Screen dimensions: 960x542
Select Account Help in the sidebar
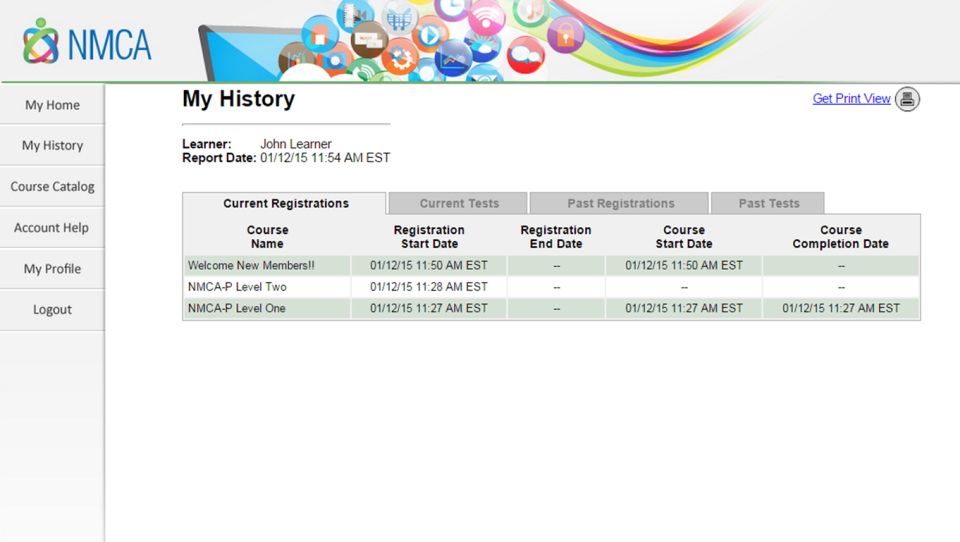point(52,227)
